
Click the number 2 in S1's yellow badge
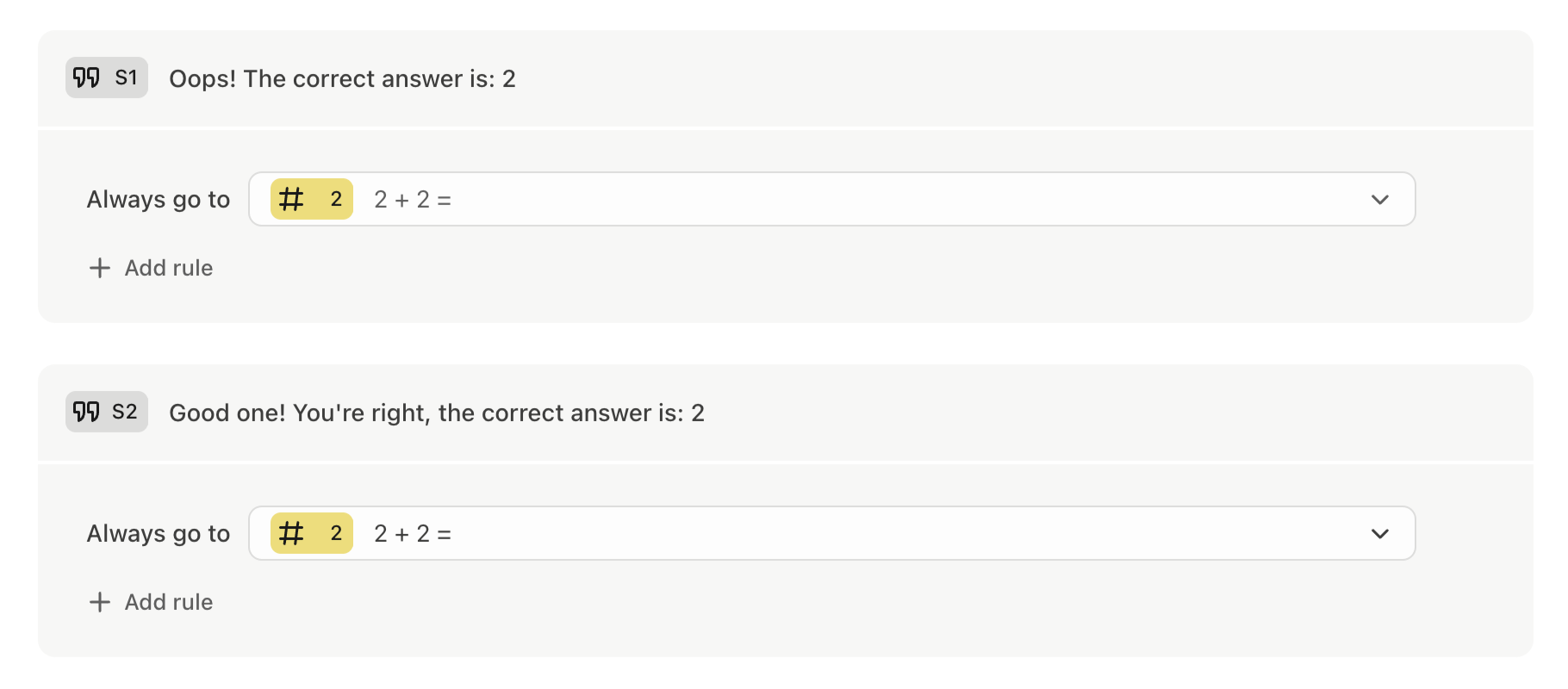tap(336, 200)
